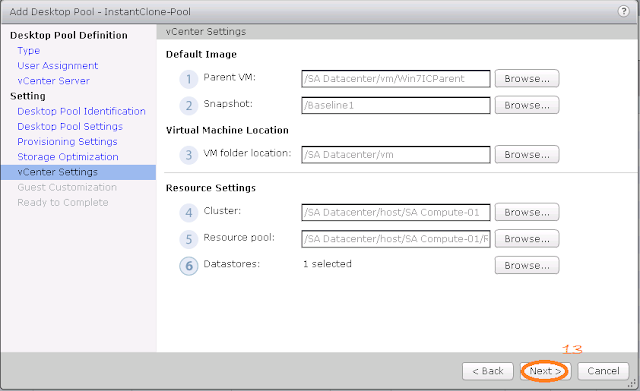The image size is (640, 391).
Task: Click step 2 circle for Snapshot
Action: click(189, 106)
